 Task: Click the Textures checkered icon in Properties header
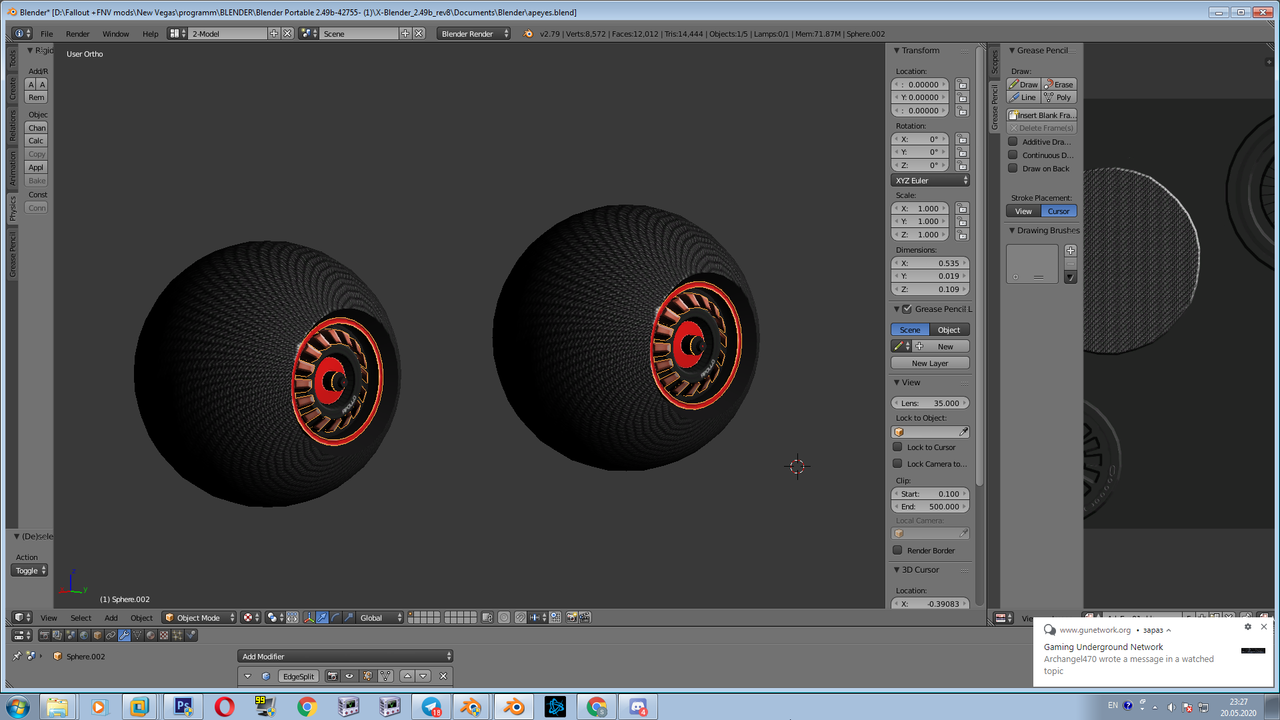[164, 637]
